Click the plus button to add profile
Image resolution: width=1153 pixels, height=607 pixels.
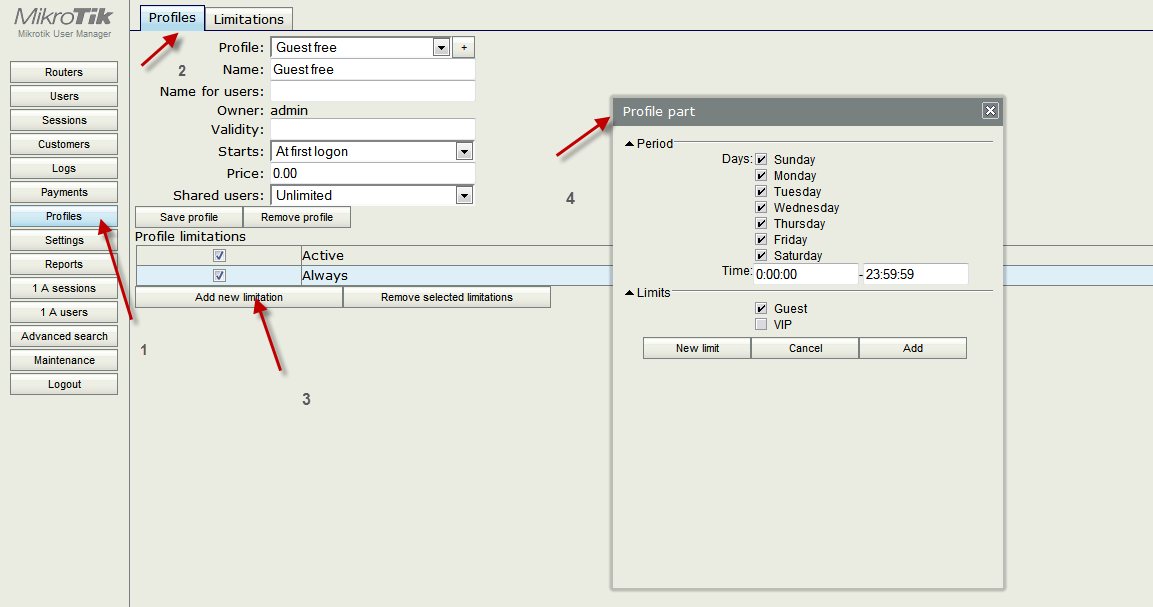[463, 47]
